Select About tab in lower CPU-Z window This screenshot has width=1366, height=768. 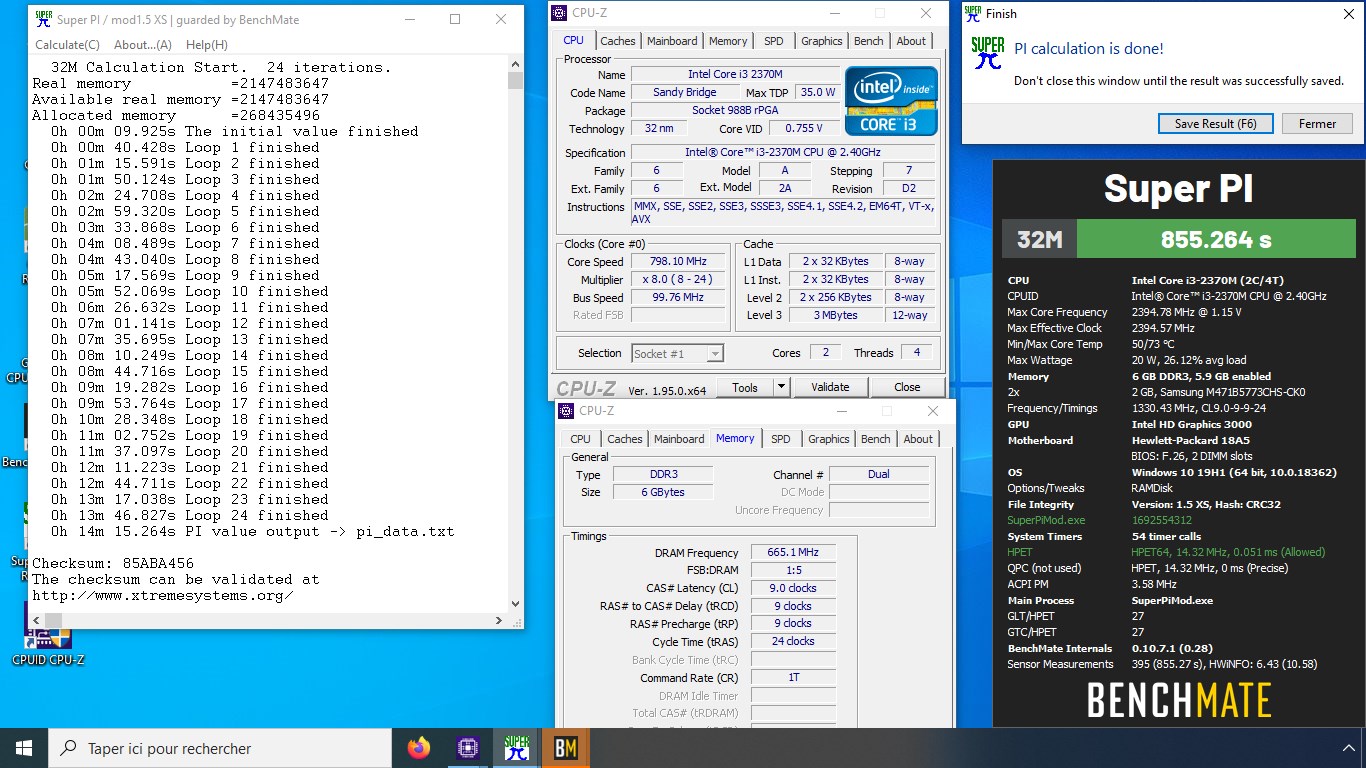[918, 439]
